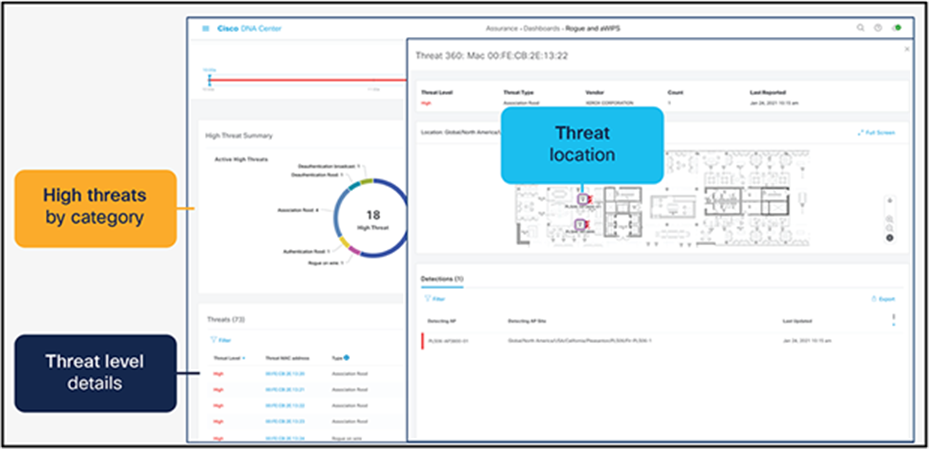Screen dimensions: 929x449
Task: Click the cloud notifications status icon
Action: 896,28
